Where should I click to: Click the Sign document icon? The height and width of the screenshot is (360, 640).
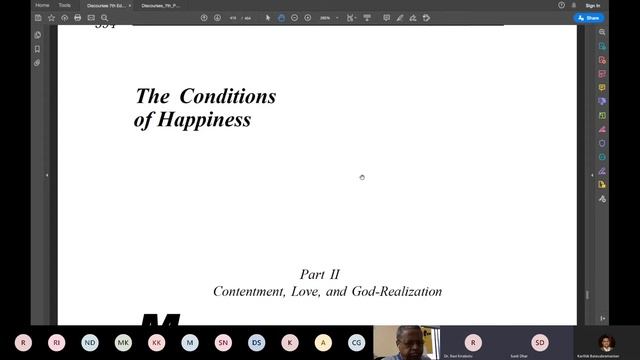[413, 18]
